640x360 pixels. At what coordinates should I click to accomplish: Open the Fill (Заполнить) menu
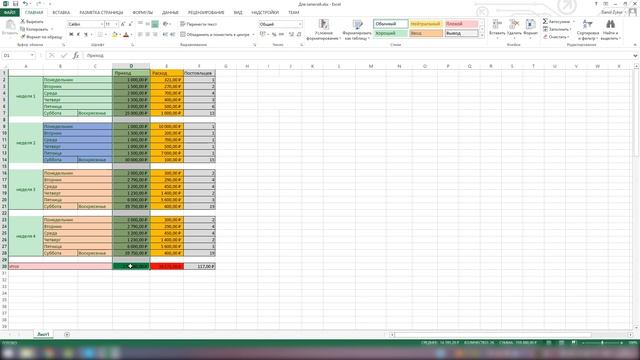click(557, 29)
